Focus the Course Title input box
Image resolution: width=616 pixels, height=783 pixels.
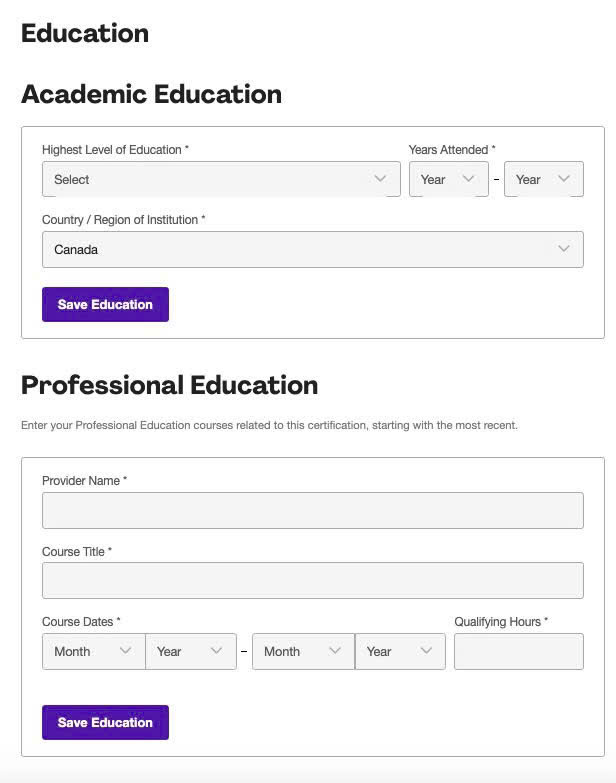point(312,580)
